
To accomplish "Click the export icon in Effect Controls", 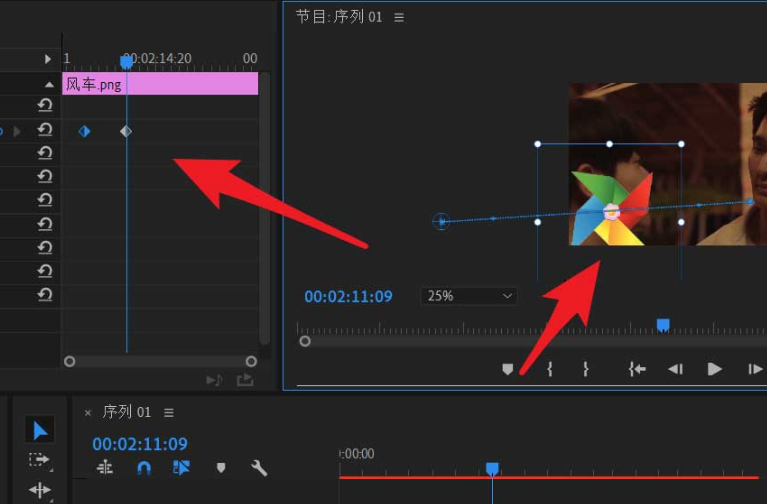I will coord(245,380).
